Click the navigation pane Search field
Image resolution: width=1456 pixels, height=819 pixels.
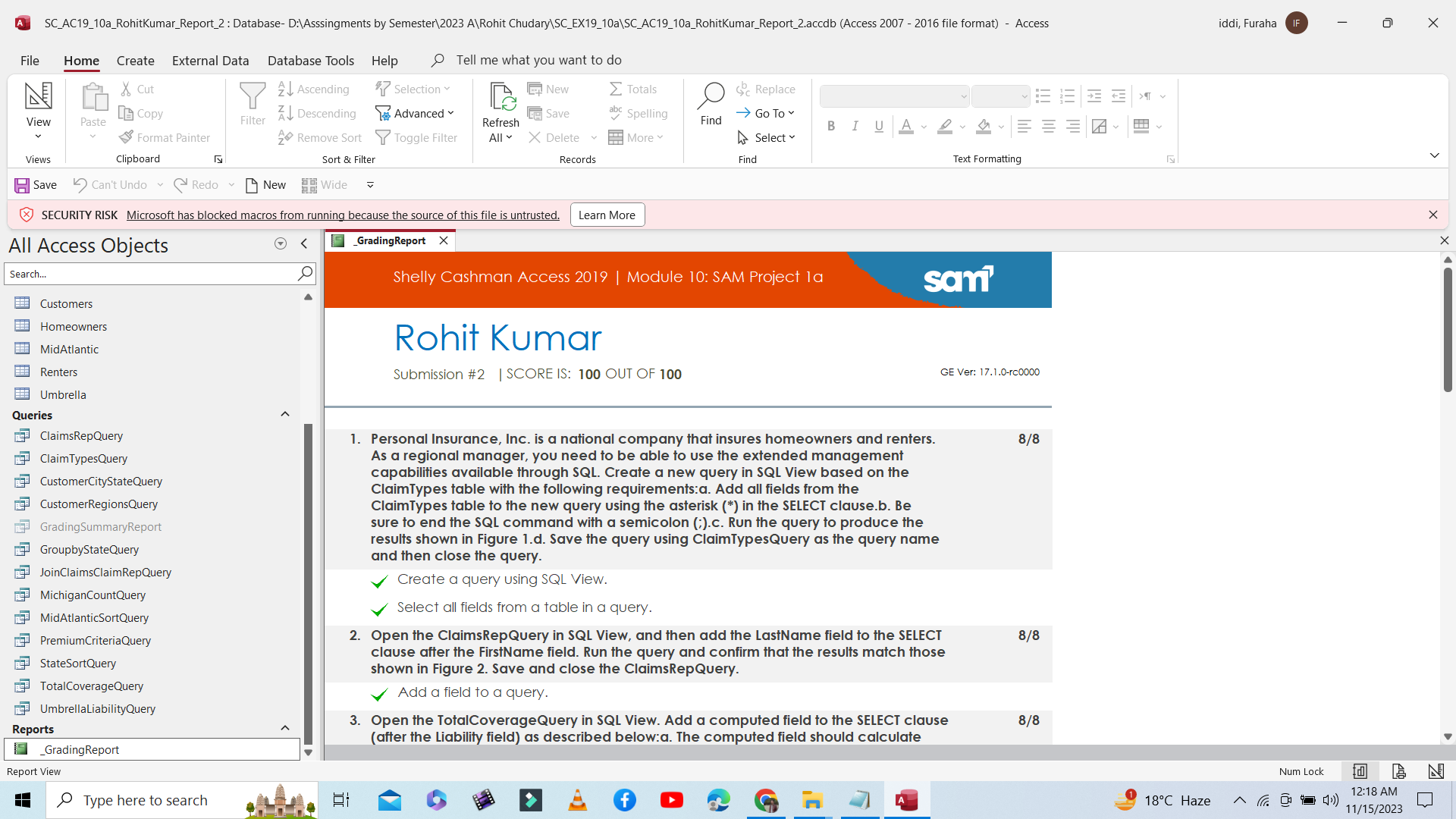pyautogui.click(x=150, y=274)
